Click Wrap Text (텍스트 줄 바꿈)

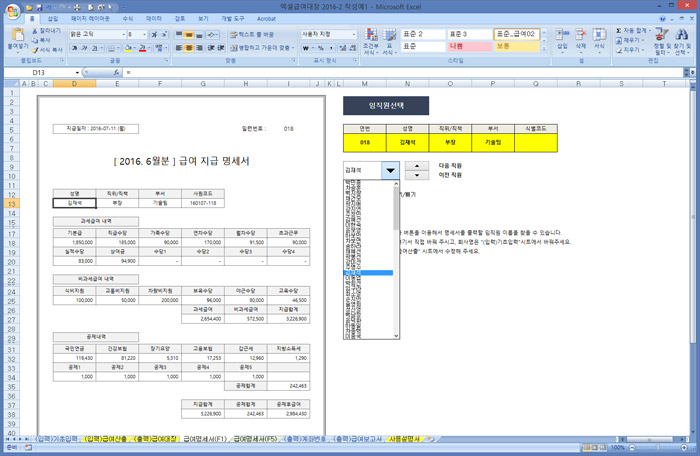coord(252,34)
